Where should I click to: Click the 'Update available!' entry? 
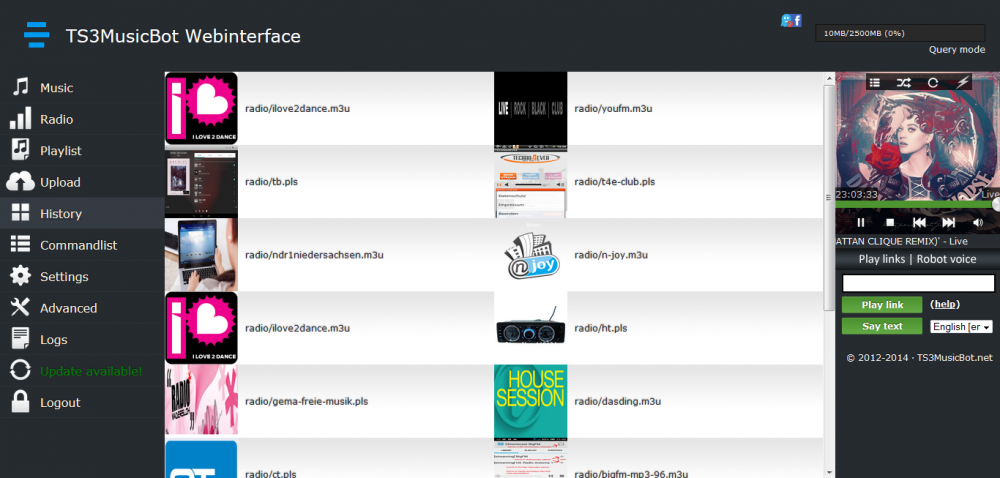click(x=82, y=371)
